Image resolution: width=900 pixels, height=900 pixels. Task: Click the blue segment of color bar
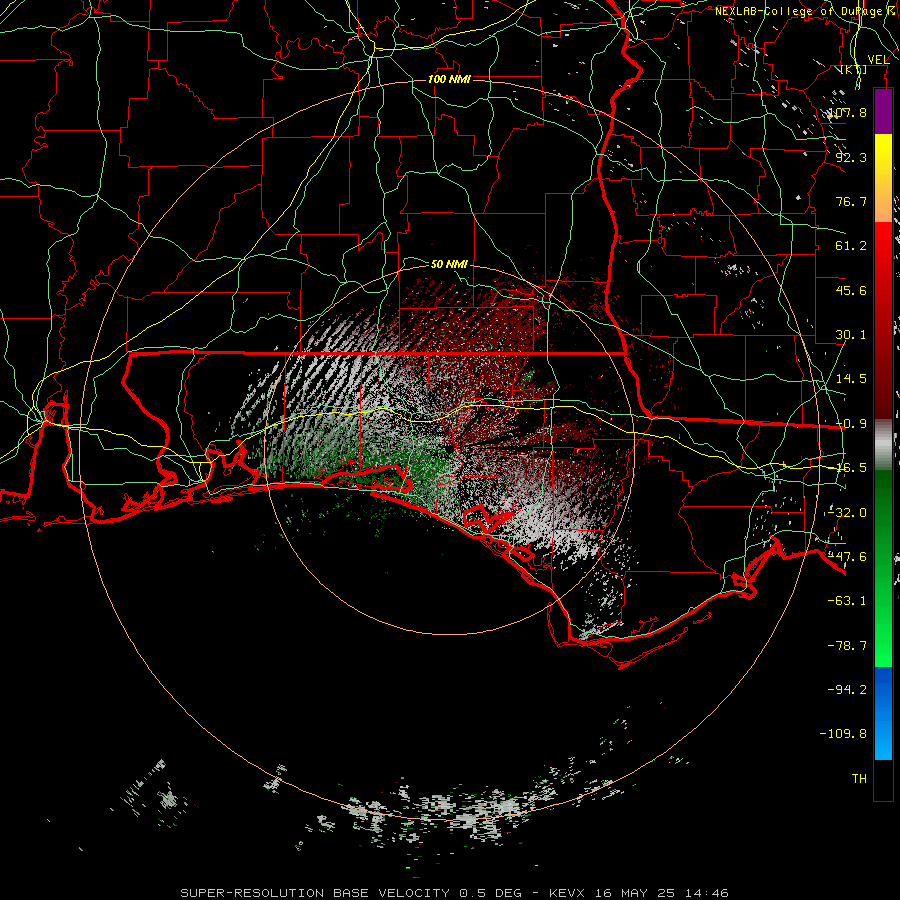pos(883,713)
